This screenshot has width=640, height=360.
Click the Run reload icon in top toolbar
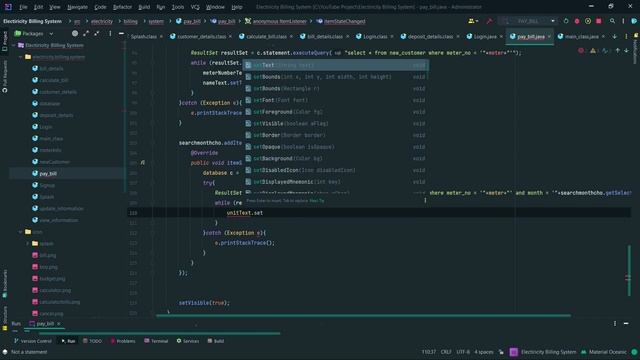click(x=566, y=21)
